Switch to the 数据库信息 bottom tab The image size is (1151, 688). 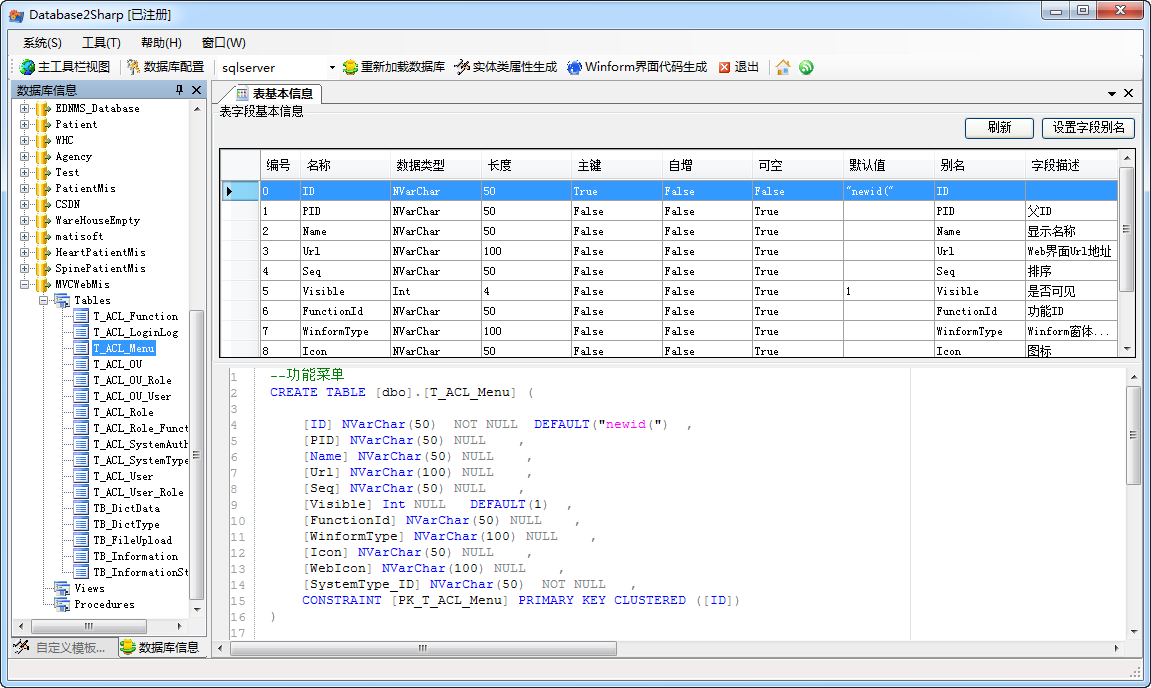160,647
